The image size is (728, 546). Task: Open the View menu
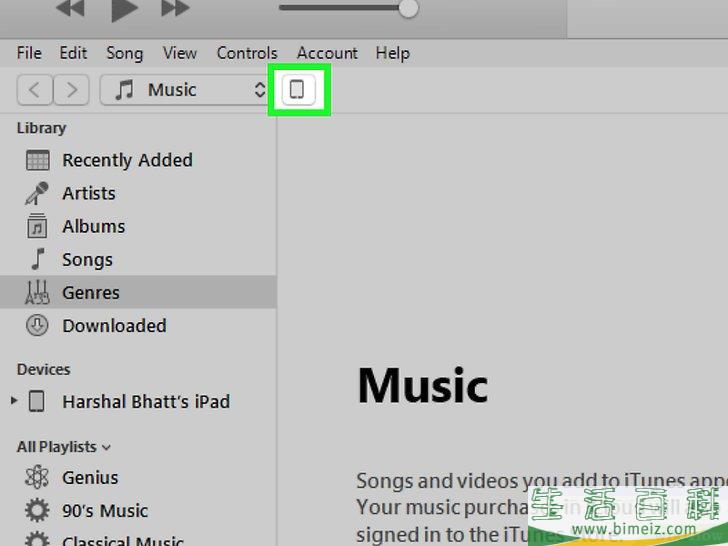coord(180,53)
